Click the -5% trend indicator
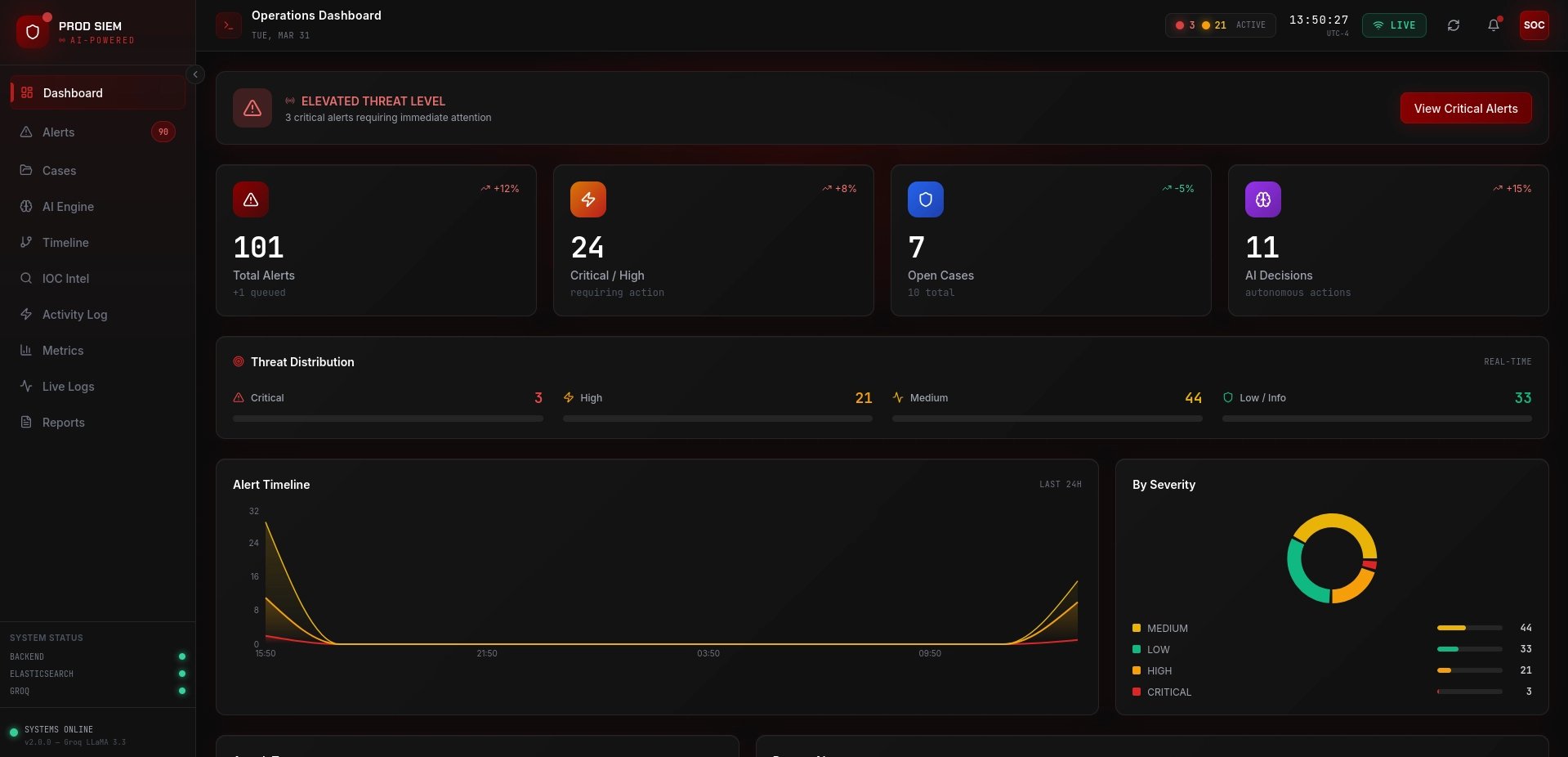This screenshot has height=757, width=1568. [1178, 189]
